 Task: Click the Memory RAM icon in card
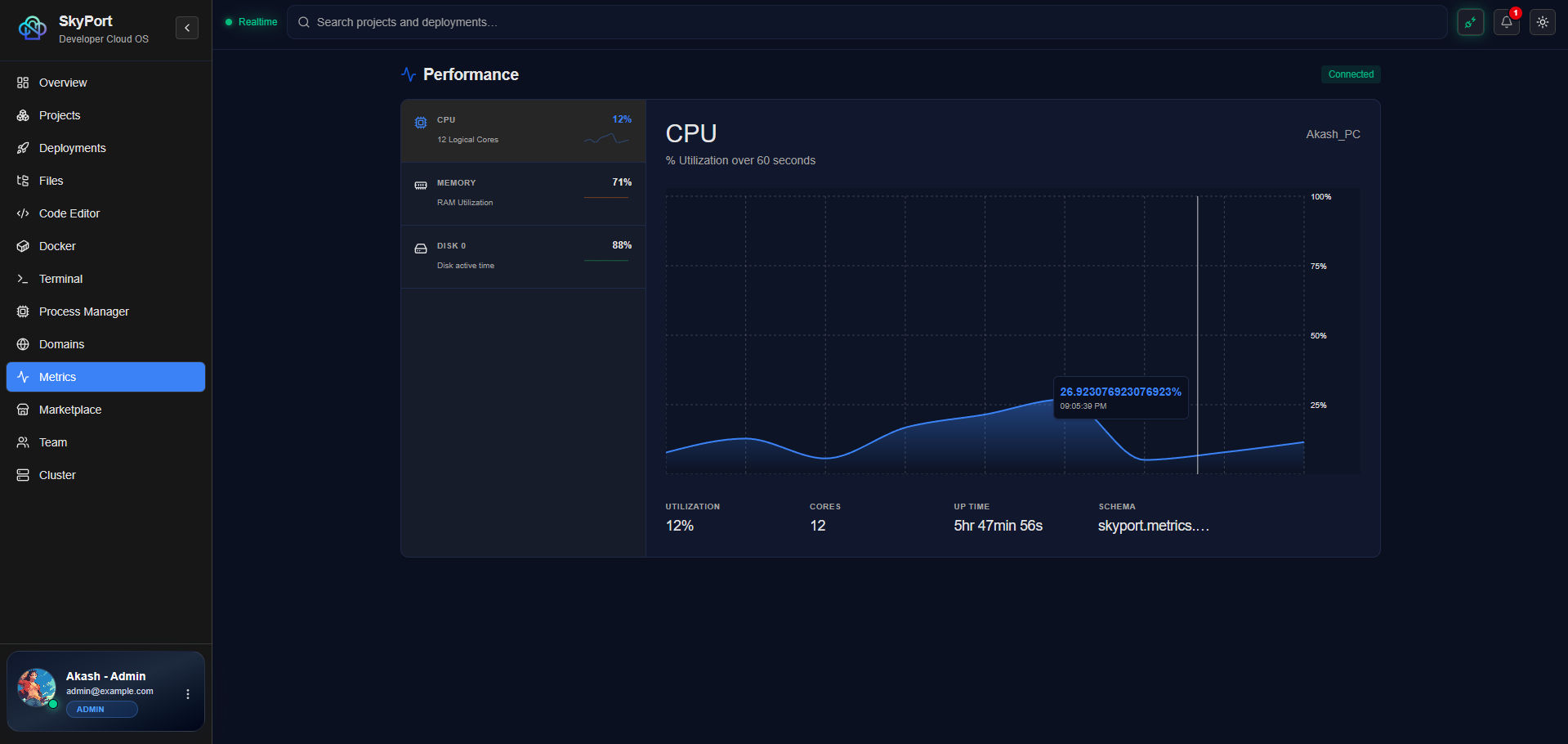point(421,186)
